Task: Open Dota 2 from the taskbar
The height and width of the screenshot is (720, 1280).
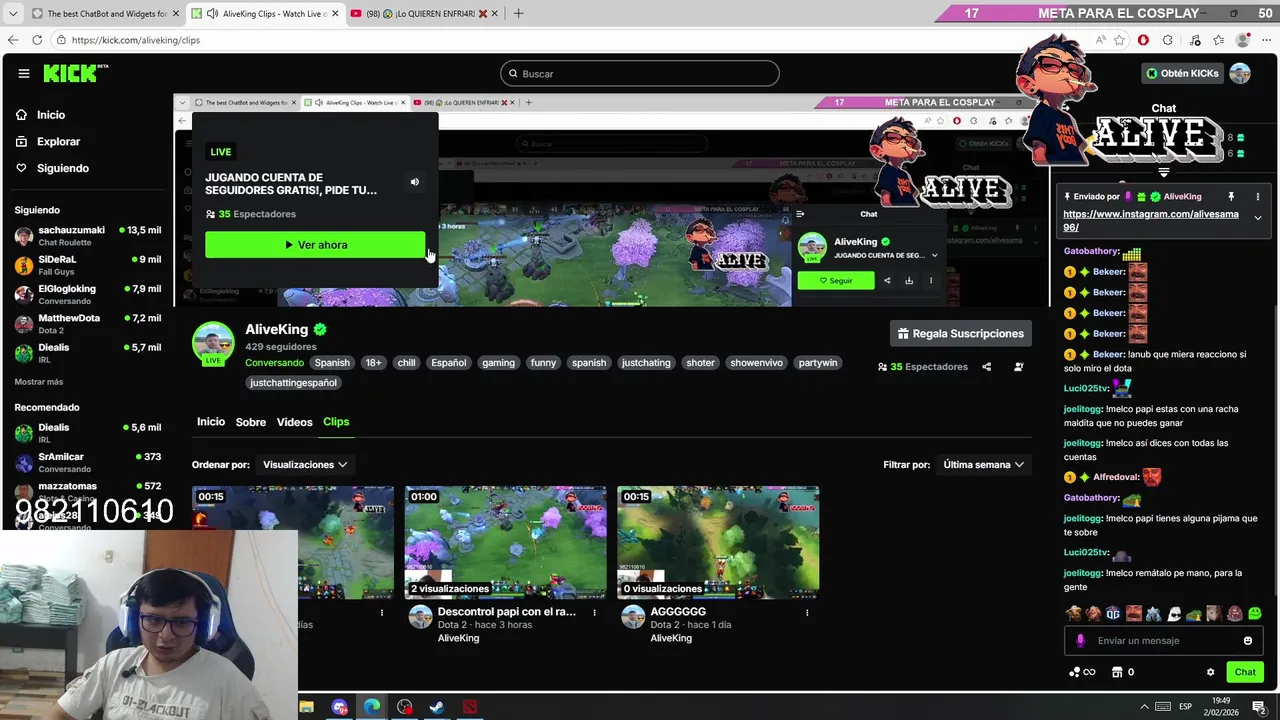Action: click(x=469, y=707)
